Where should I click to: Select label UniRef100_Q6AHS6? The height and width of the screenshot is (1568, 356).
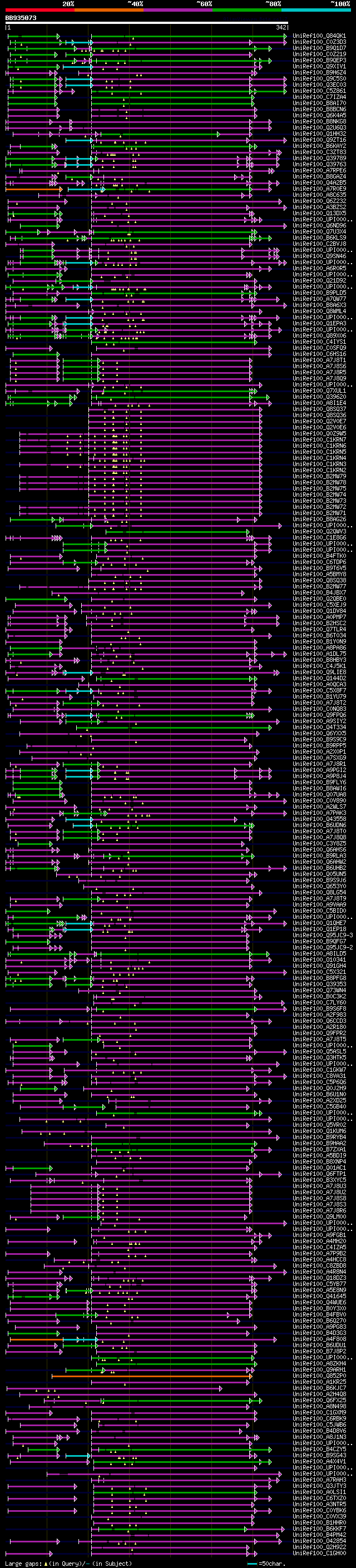coord(319,850)
